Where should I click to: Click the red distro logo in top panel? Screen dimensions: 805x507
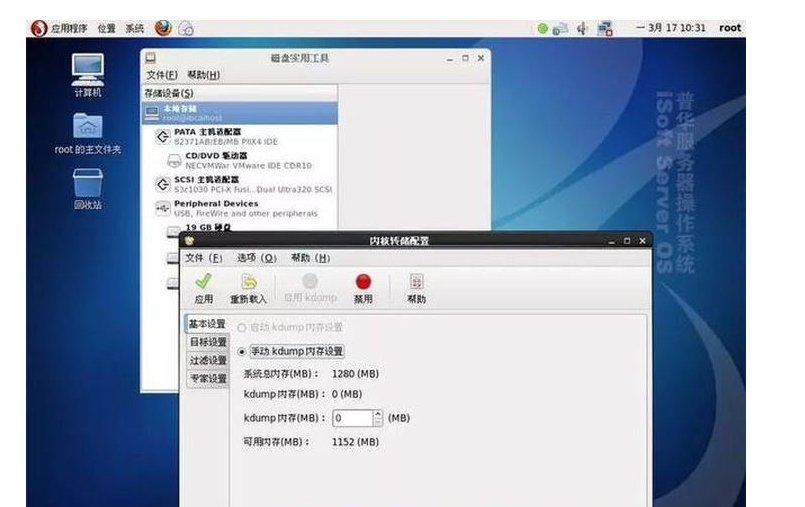(x=39, y=28)
